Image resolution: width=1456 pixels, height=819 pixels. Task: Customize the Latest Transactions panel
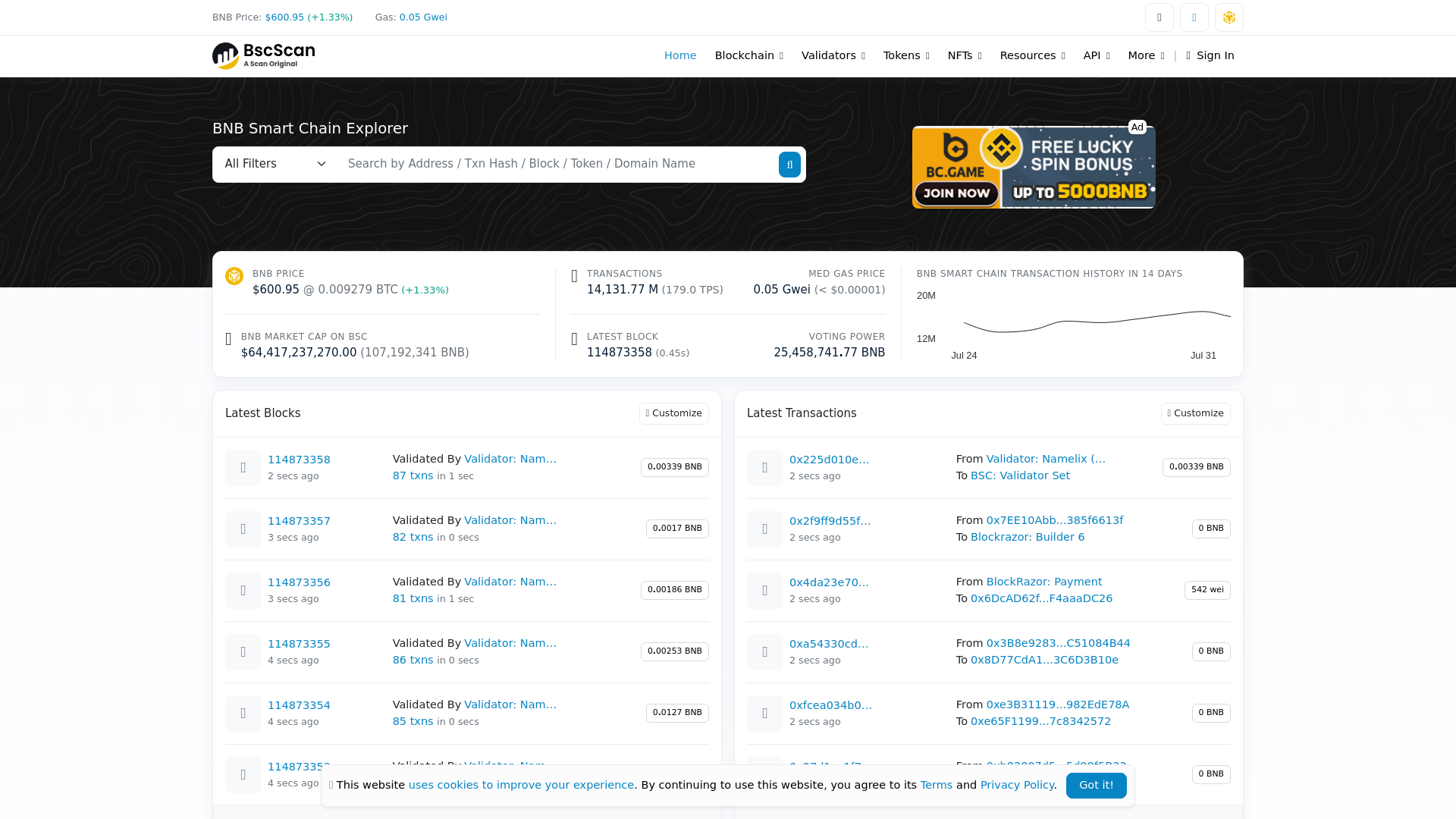tap(1195, 413)
